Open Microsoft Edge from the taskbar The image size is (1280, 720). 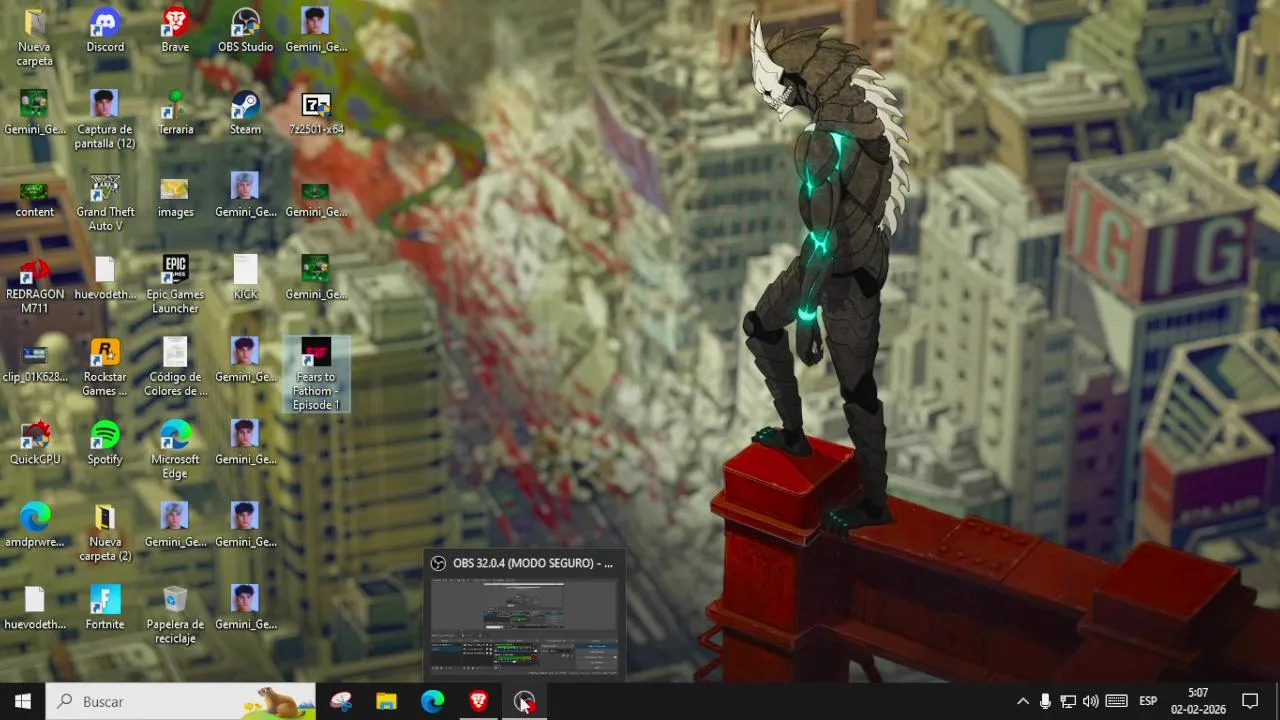click(x=432, y=701)
